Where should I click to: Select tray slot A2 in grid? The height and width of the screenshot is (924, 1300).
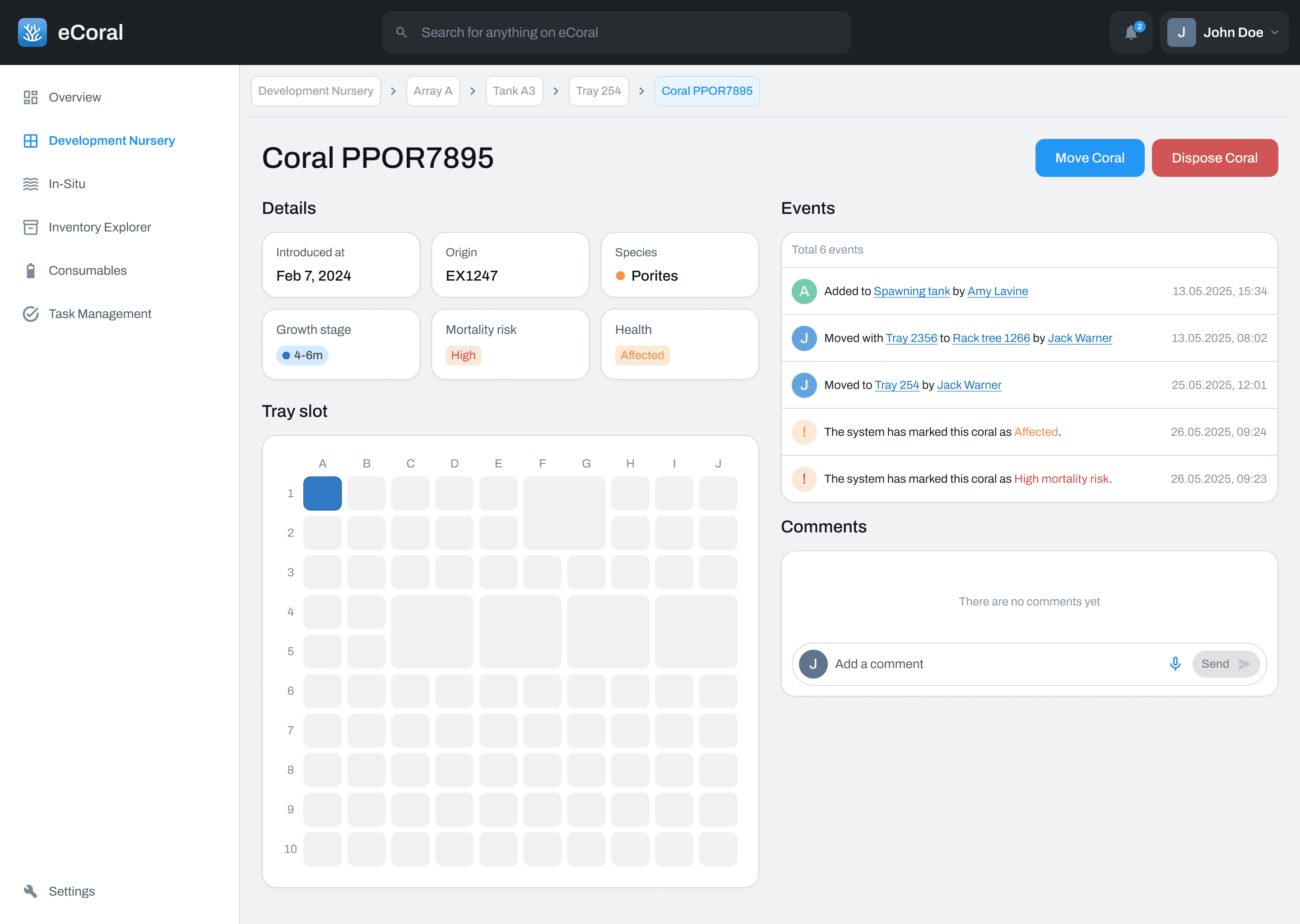(322, 532)
